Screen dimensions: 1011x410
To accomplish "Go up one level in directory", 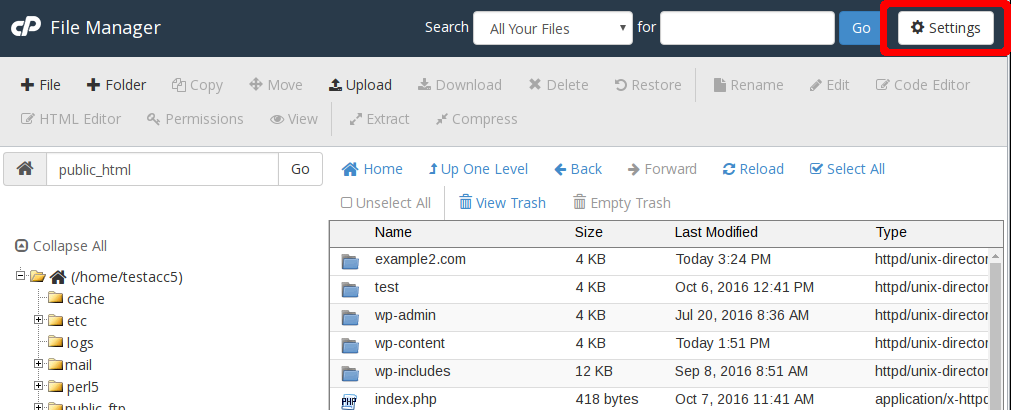I will (x=478, y=169).
